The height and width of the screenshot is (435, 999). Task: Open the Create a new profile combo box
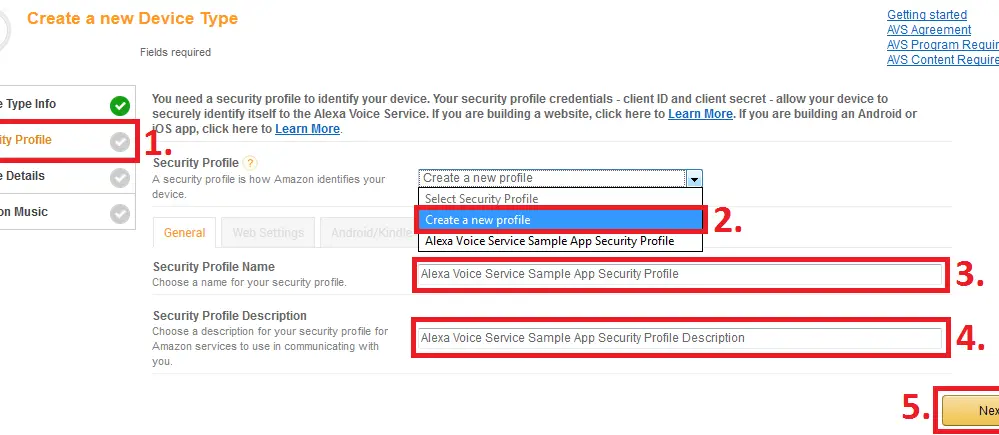click(560, 178)
